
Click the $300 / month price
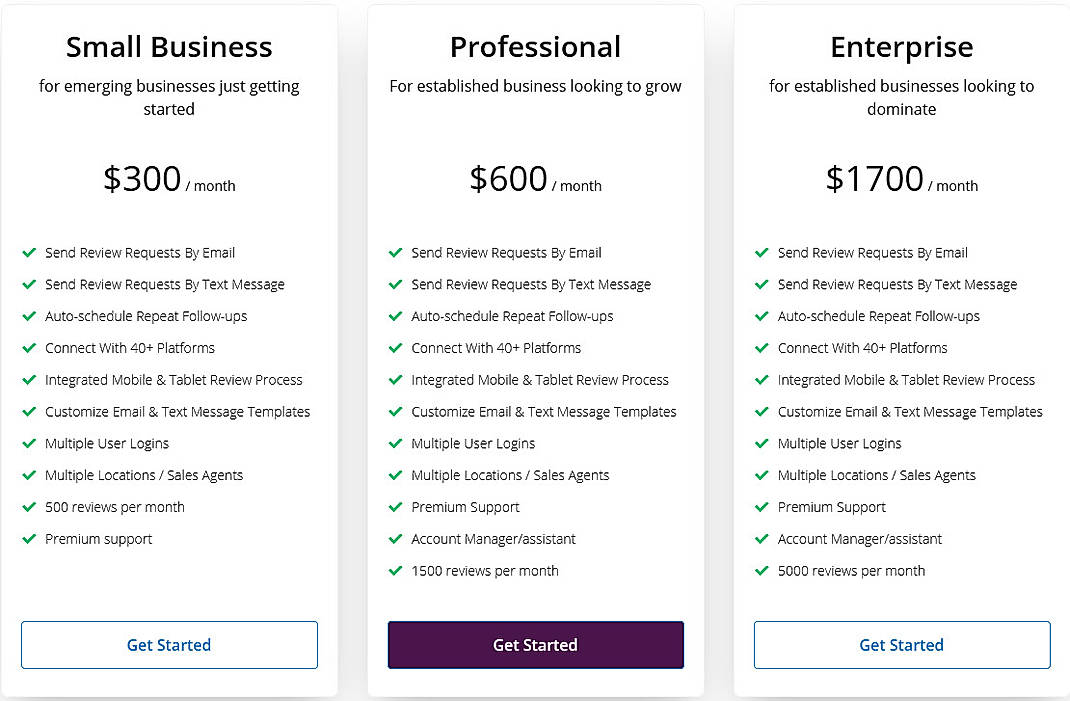coord(169,180)
